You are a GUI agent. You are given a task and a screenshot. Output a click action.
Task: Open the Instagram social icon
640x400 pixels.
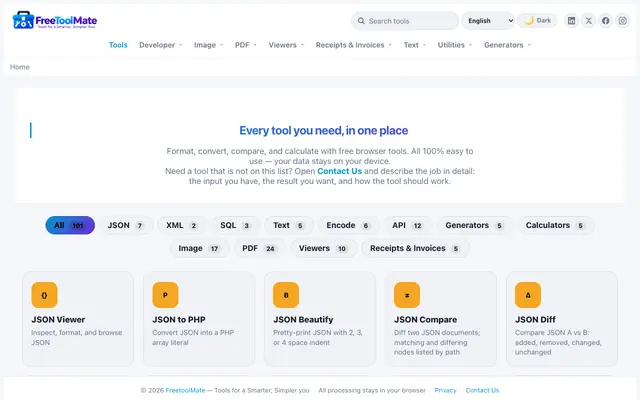(x=622, y=21)
